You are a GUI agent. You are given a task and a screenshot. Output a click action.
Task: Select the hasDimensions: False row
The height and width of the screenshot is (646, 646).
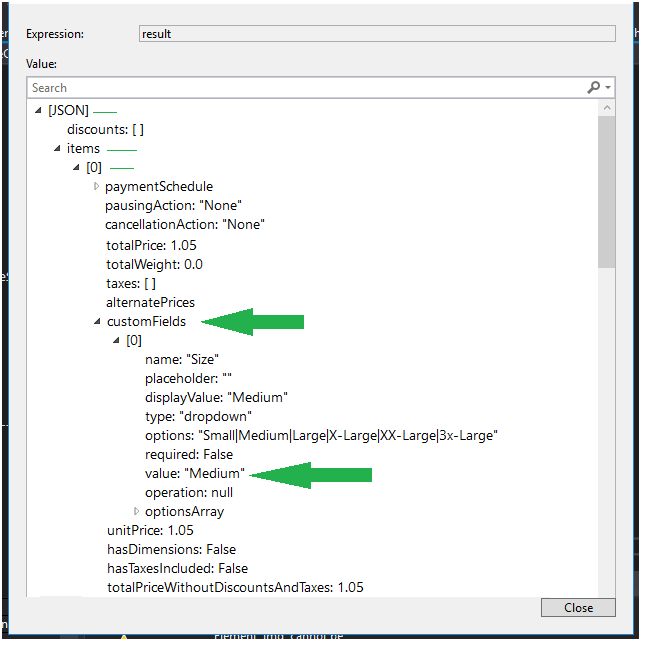click(x=171, y=549)
